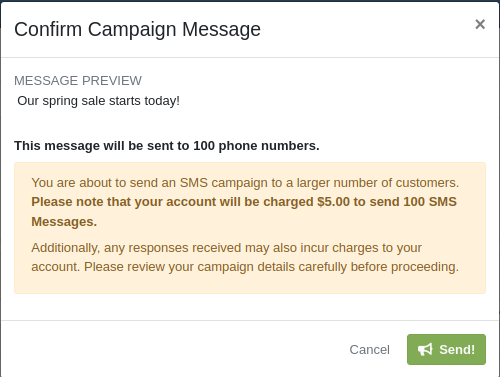Click the 'larger number of customers' phrase

click(x=378, y=183)
